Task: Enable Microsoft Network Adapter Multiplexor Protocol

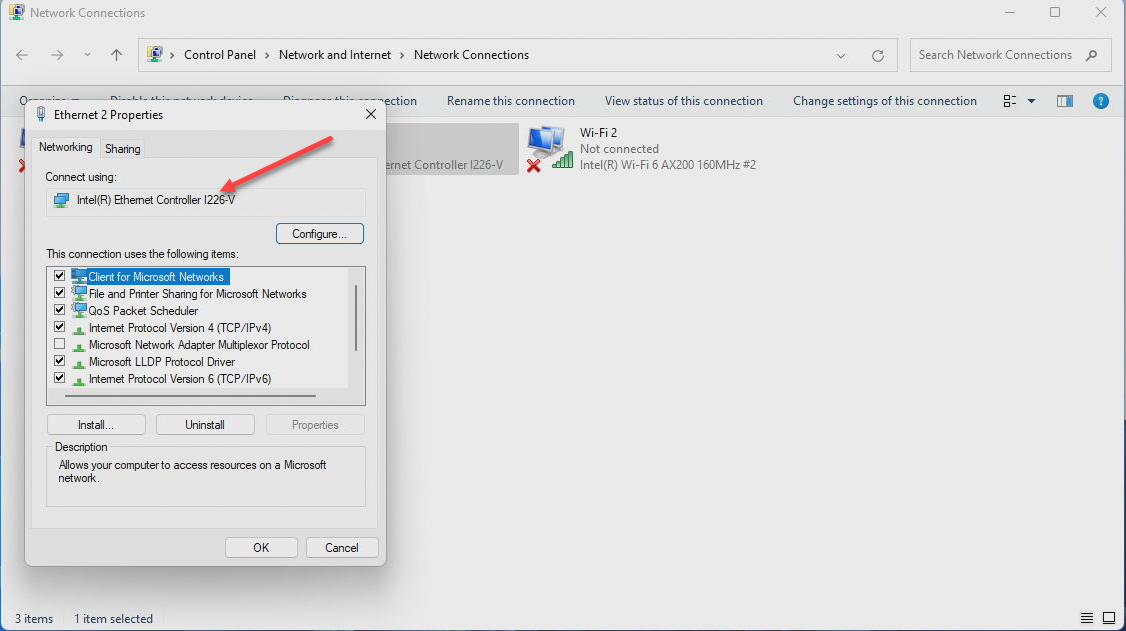Action: [x=59, y=344]
